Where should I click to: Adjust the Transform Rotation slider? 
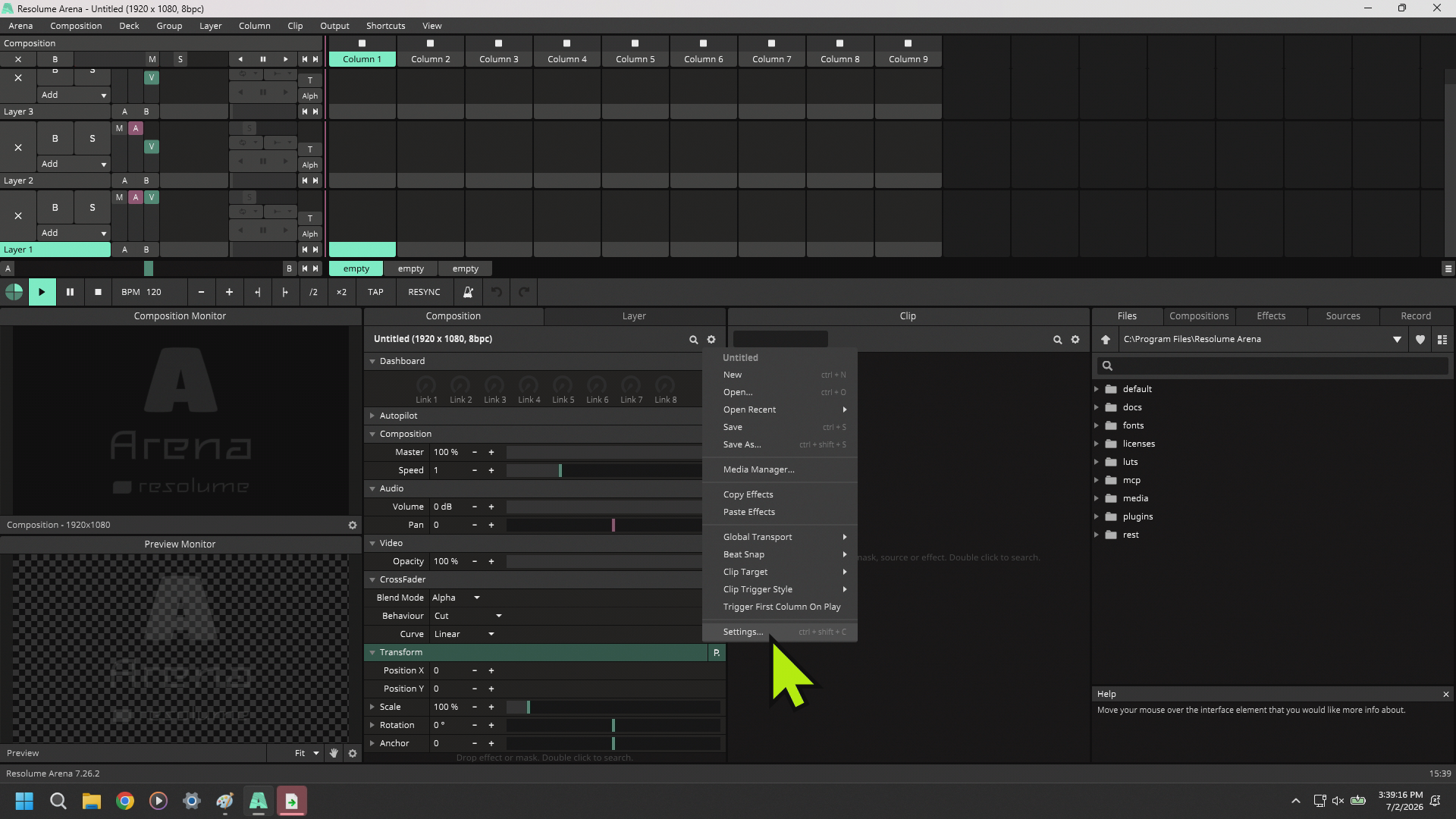tap(613, 725)
